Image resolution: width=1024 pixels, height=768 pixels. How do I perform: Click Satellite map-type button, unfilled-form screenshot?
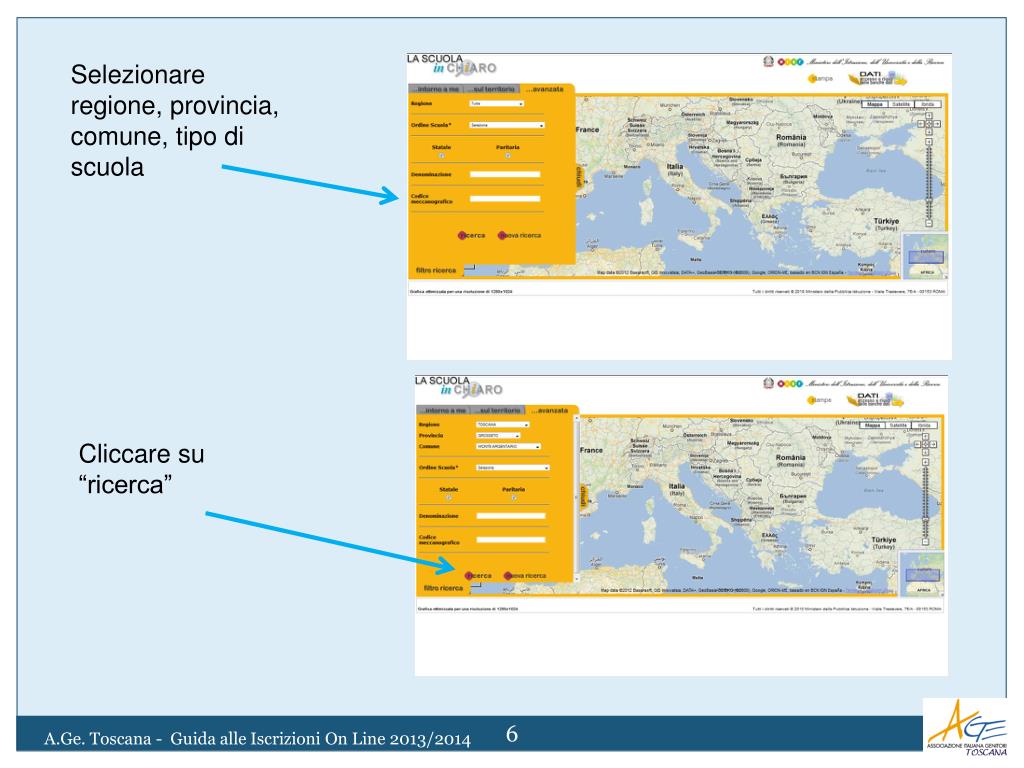pos(901,104)
